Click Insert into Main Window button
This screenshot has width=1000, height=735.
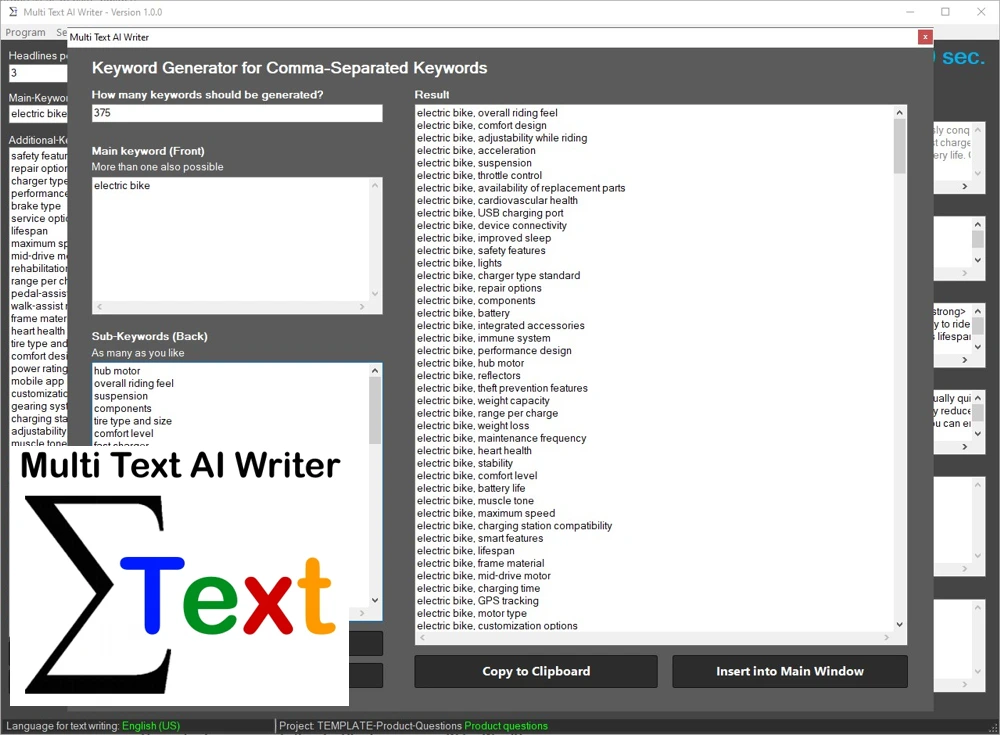tap(789, 671)
